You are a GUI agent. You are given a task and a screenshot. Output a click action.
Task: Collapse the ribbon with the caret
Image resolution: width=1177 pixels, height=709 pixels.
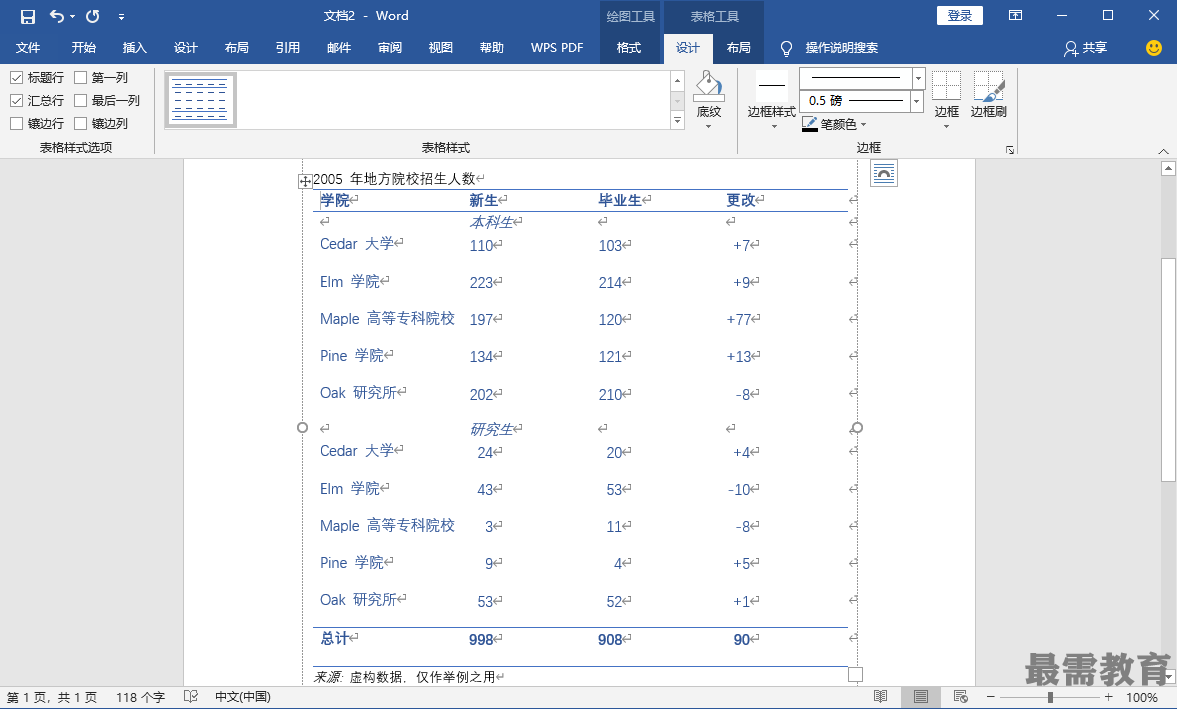pyautogui.click(x=1163, y=151)
